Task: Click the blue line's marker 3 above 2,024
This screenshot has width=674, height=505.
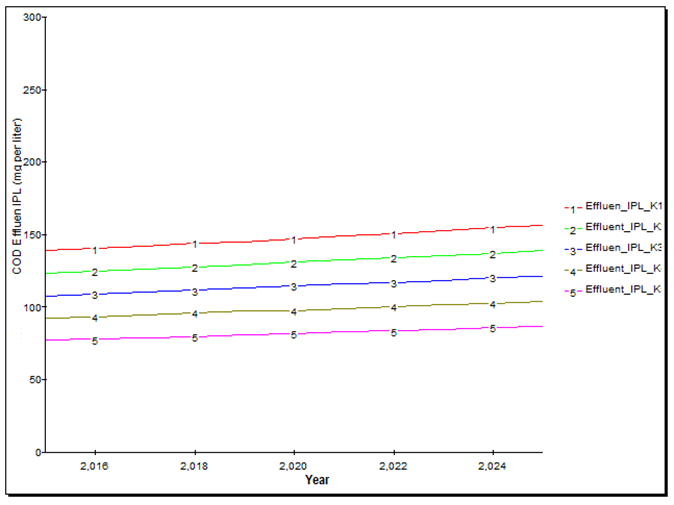Action: tap(492, 278)
